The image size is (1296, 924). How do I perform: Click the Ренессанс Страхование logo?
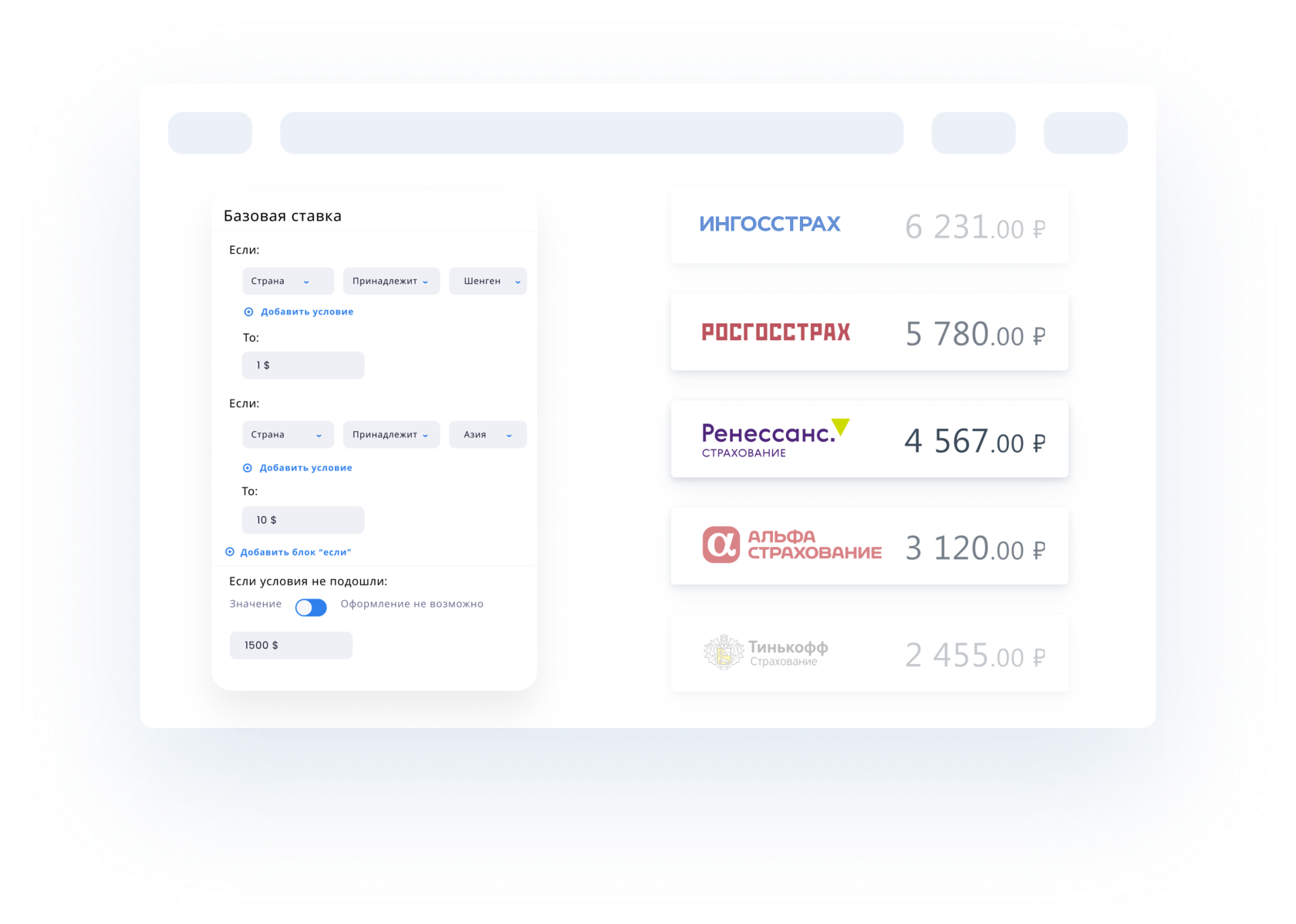776,439
